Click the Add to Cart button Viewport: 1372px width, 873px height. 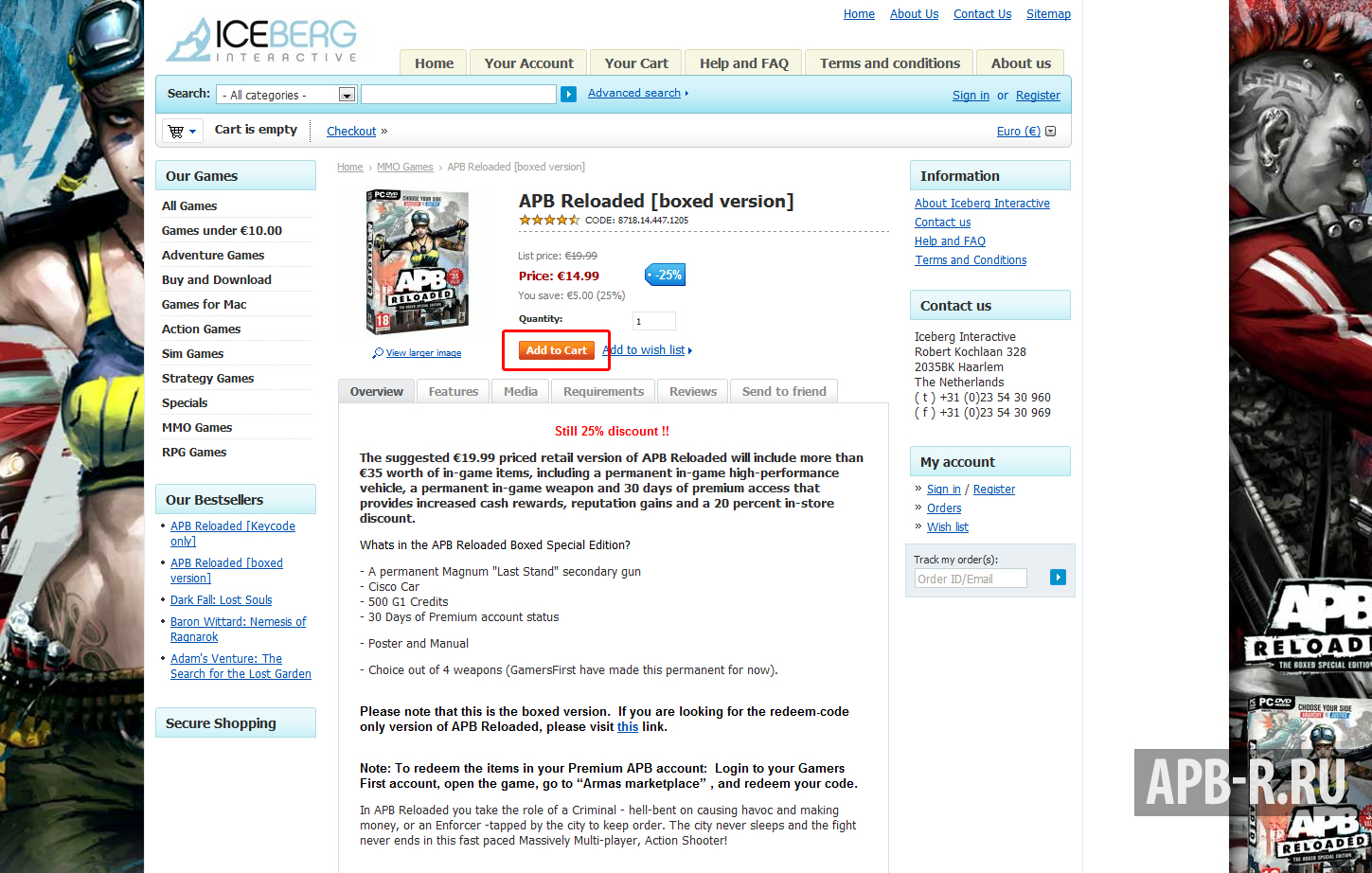coord(557,350)
